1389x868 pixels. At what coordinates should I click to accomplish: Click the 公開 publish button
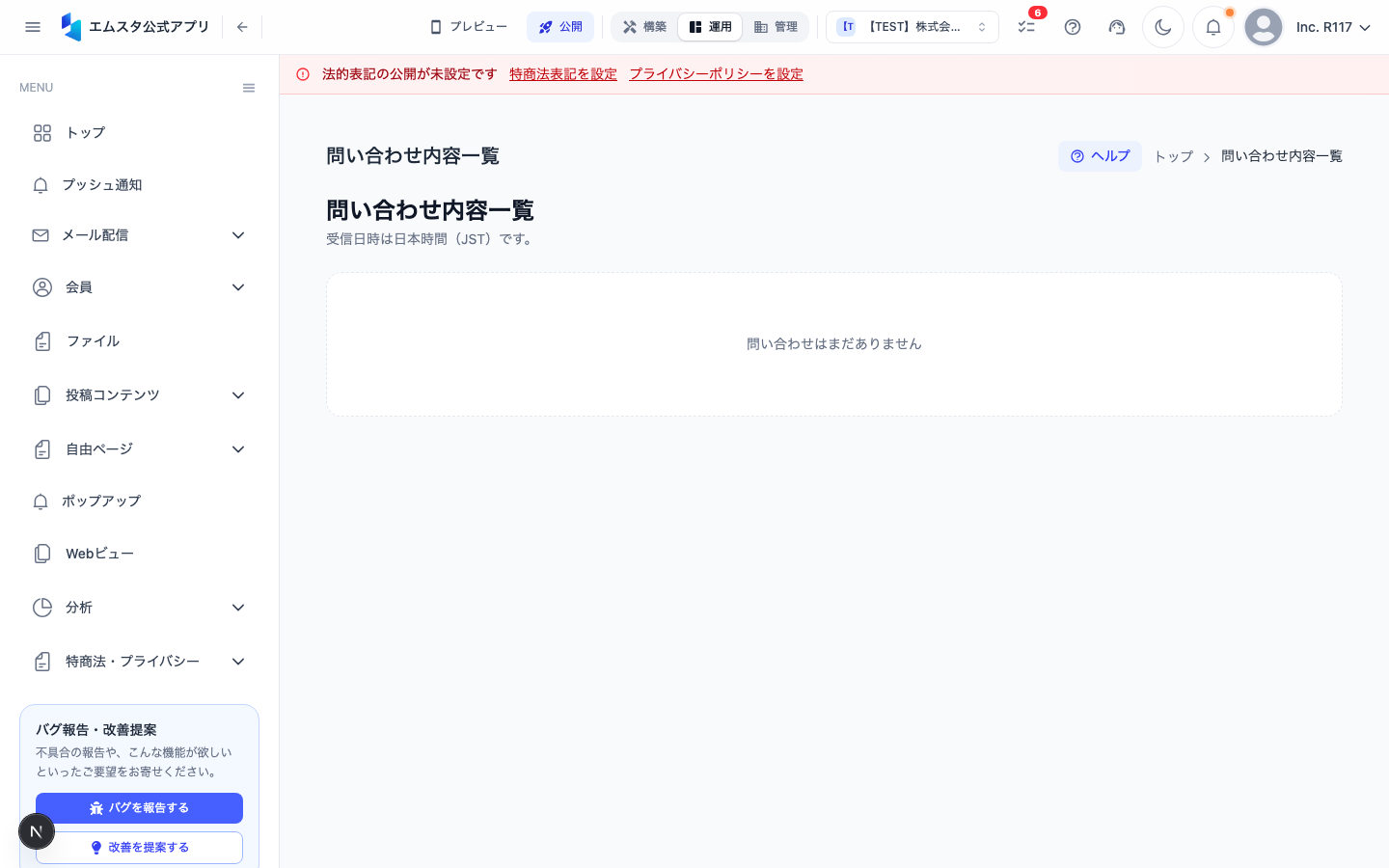click(x=560, y=27)
